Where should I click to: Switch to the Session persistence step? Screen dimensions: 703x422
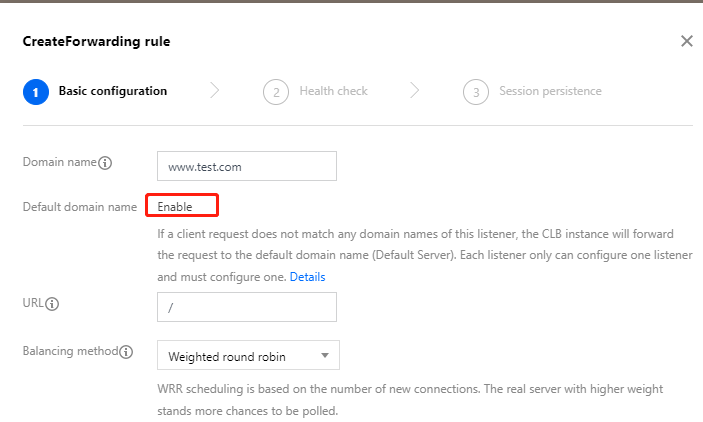coord(551,91)
